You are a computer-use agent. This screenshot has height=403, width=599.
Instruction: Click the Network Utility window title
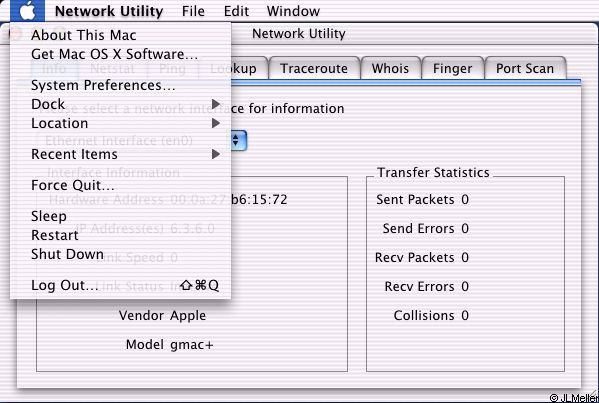coord(299,34)
